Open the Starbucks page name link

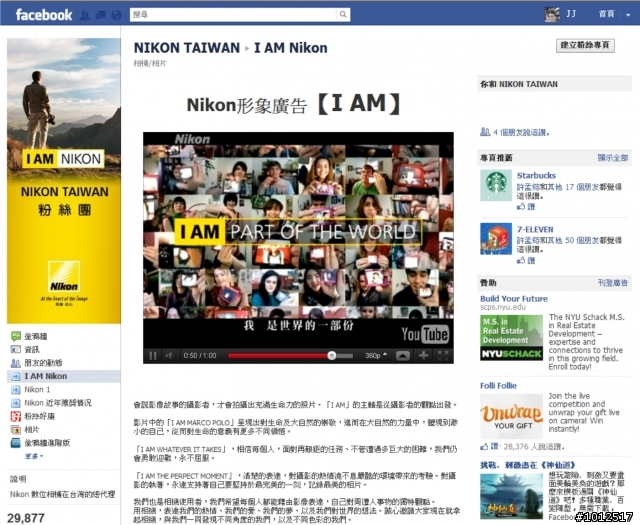coord(536,176)
